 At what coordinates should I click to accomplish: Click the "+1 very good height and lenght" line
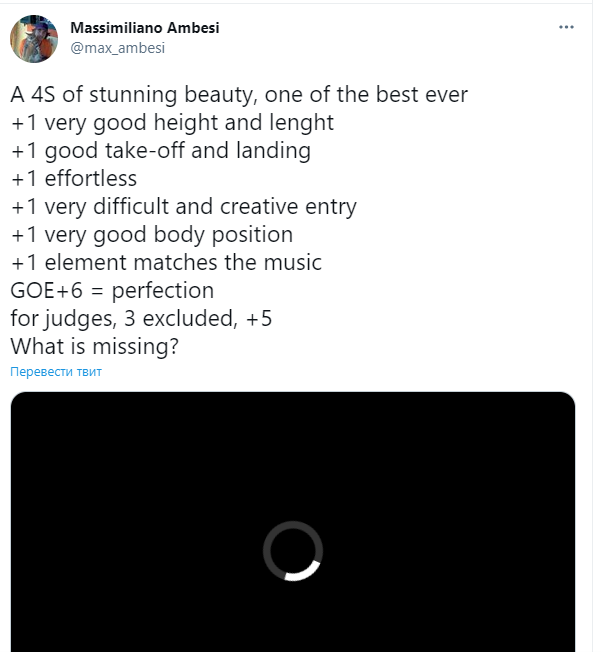[172, 123]
